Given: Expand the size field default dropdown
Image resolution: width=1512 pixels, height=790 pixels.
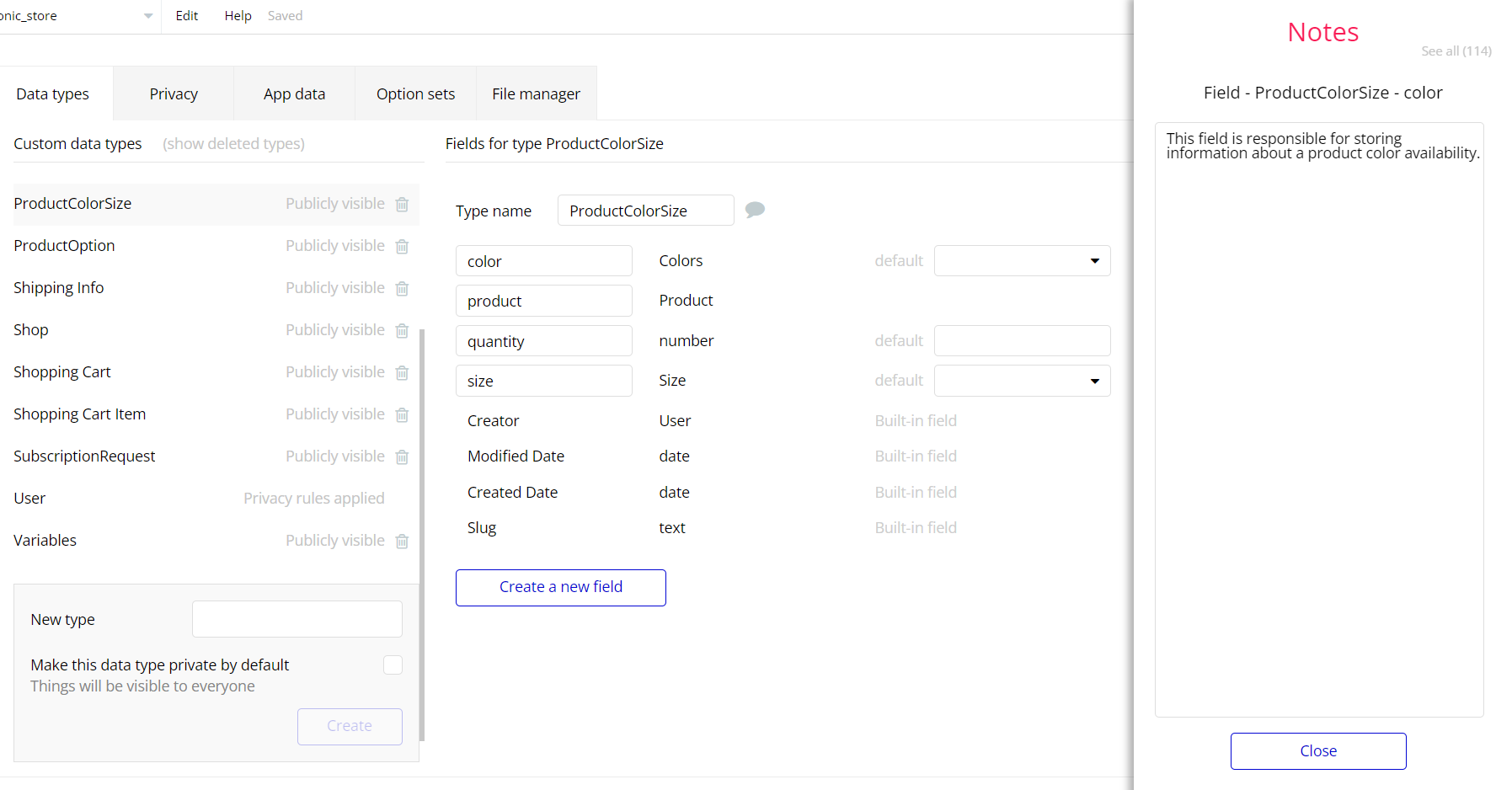Looking at the screenshot, I should (1022, 381).
